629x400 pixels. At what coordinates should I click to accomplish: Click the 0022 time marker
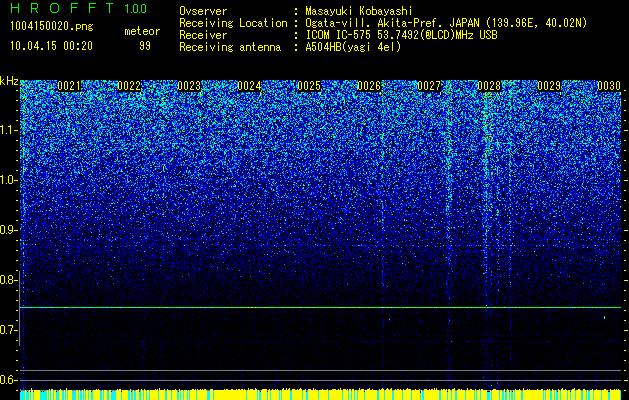click(129, 86)
